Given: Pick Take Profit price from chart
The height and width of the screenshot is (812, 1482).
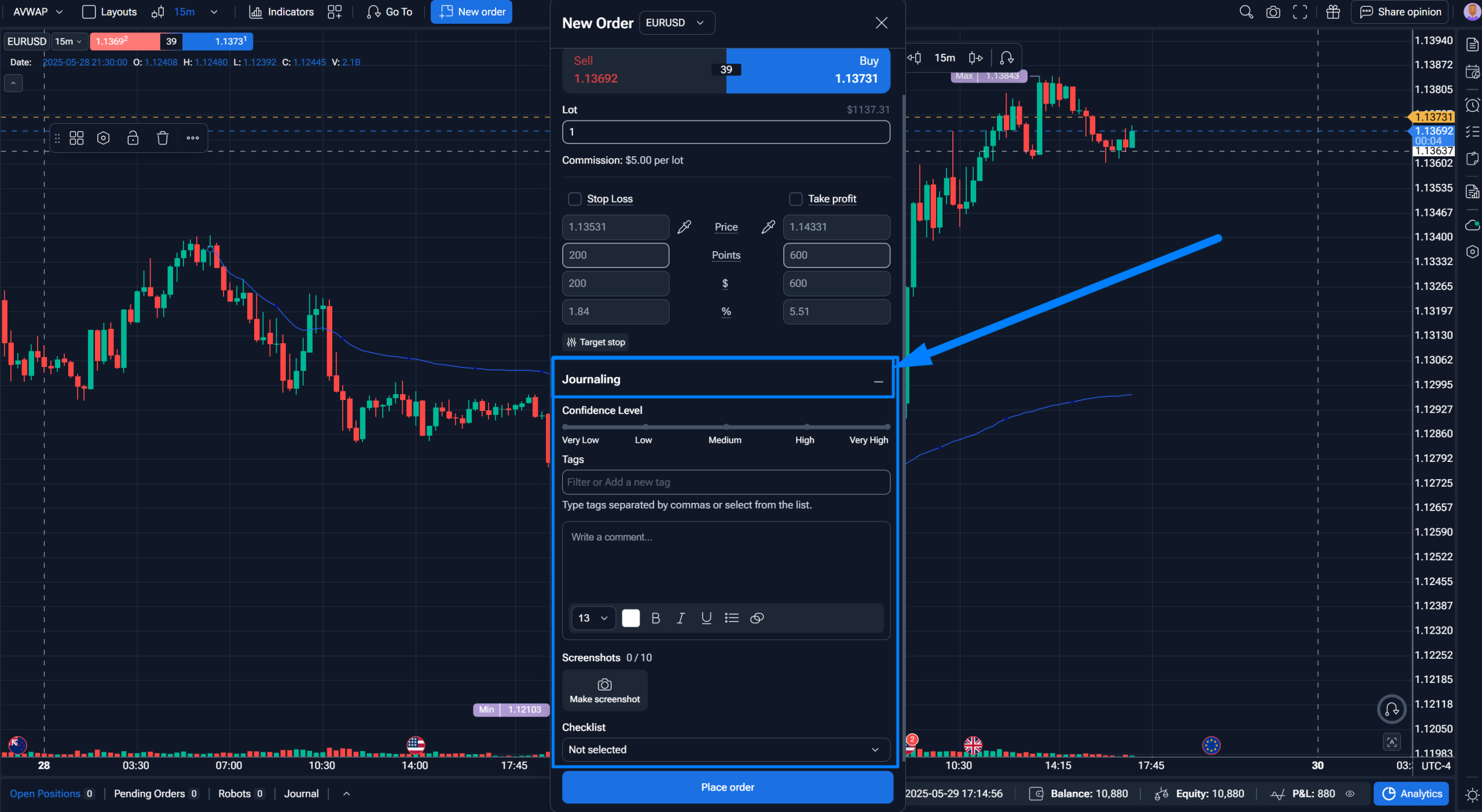Looking at the screenshot, I should (768, 227).
